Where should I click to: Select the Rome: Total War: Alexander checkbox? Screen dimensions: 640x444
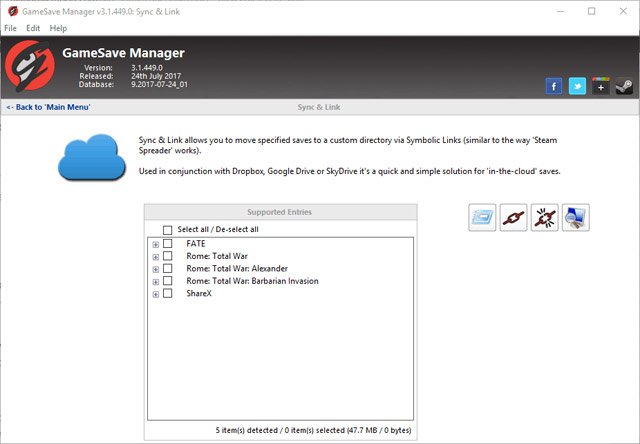(x=168, y=269)
